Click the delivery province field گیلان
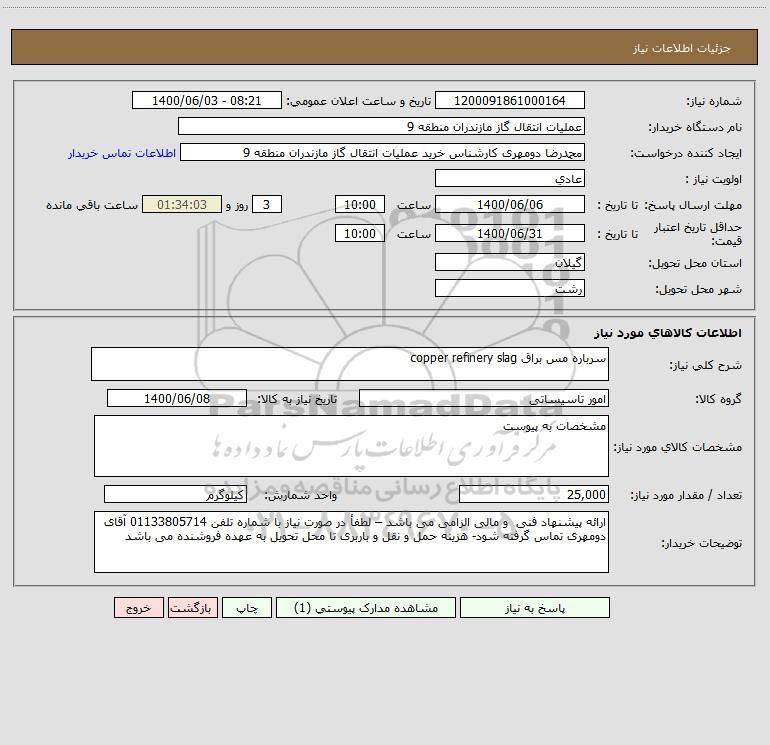The height and width of the screenshot is (745, 770). pyautogui.click(x=510, y=262)
